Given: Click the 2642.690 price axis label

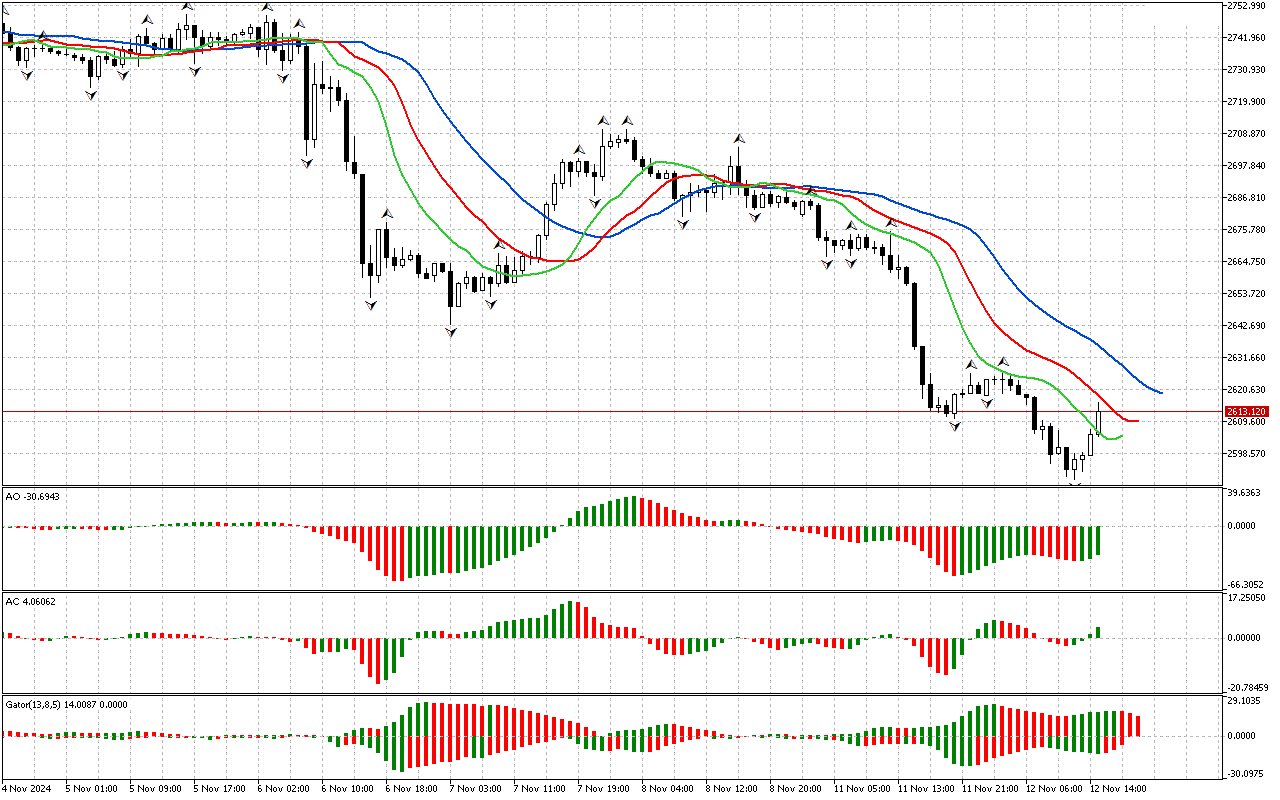Looking at the screenshot, I should coord(1247,326).
